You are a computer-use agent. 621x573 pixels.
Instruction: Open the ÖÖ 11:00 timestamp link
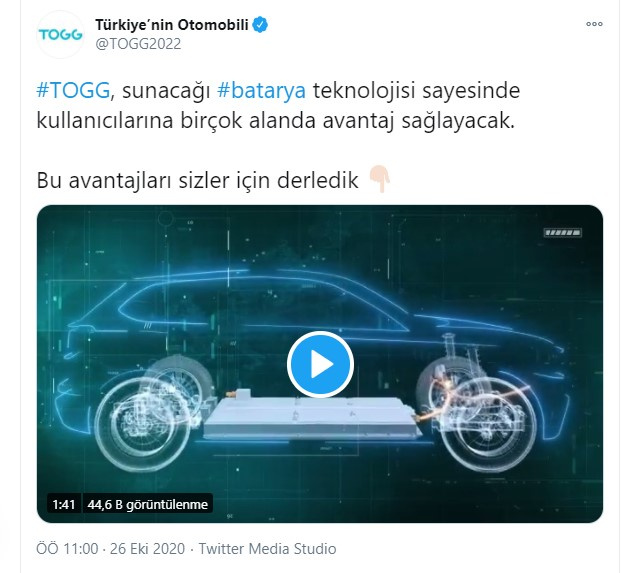[x=67, y=549]
